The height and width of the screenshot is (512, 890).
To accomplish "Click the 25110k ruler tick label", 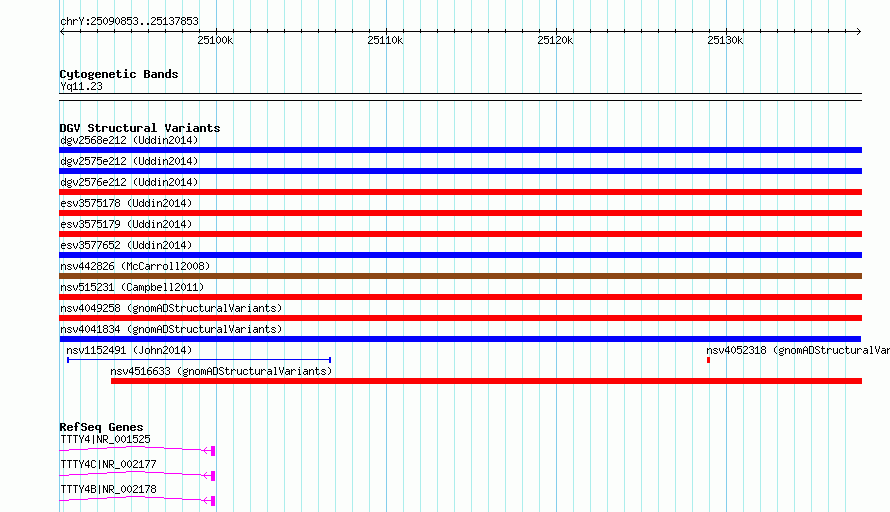I will (385, 40).
